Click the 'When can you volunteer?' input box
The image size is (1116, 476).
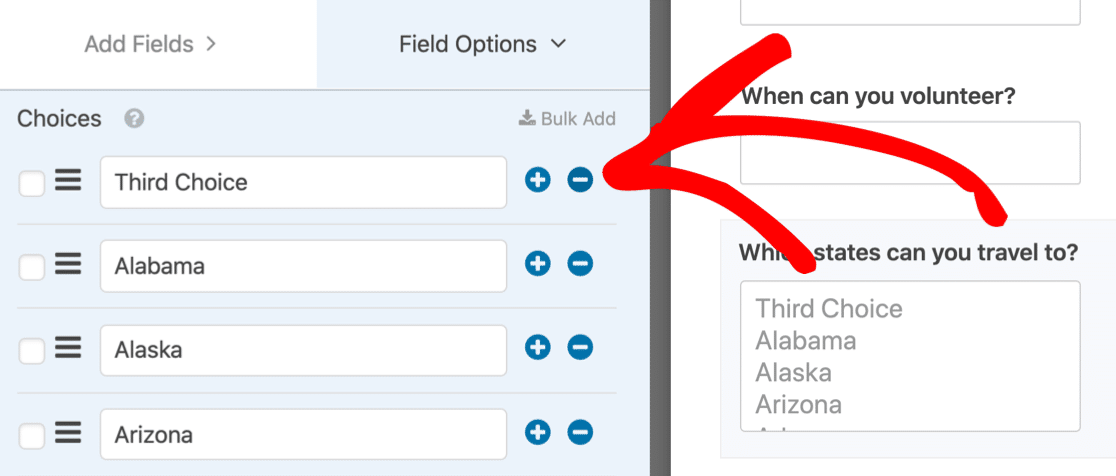(x=910, y=153)
